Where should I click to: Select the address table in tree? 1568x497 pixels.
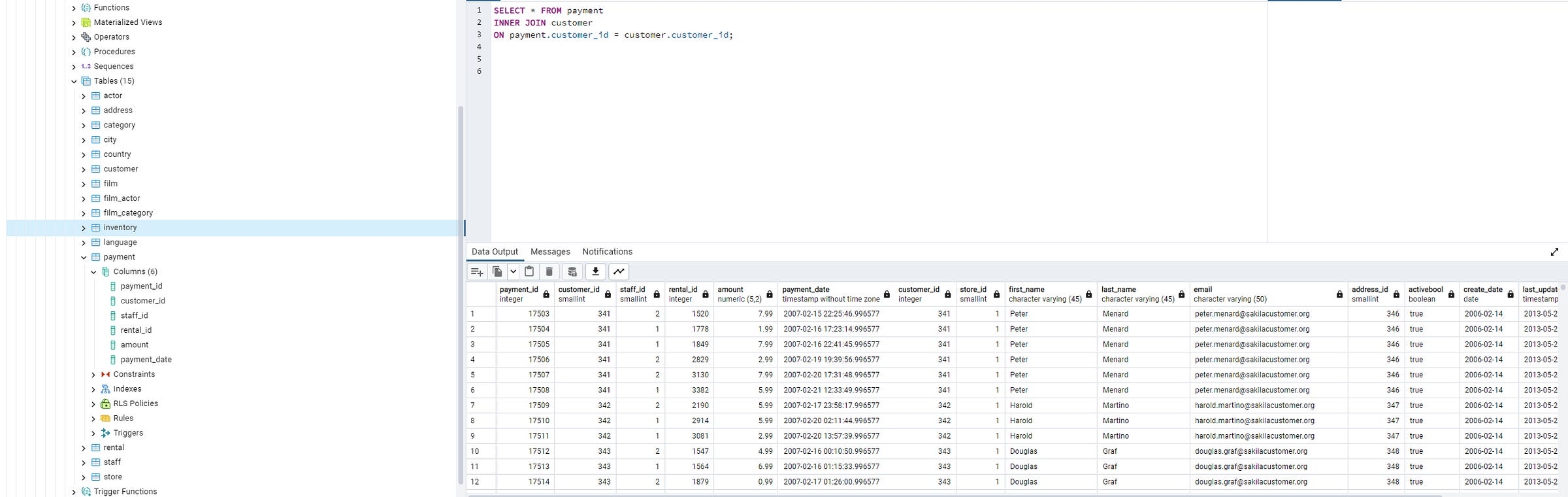[x=118, y=111]
